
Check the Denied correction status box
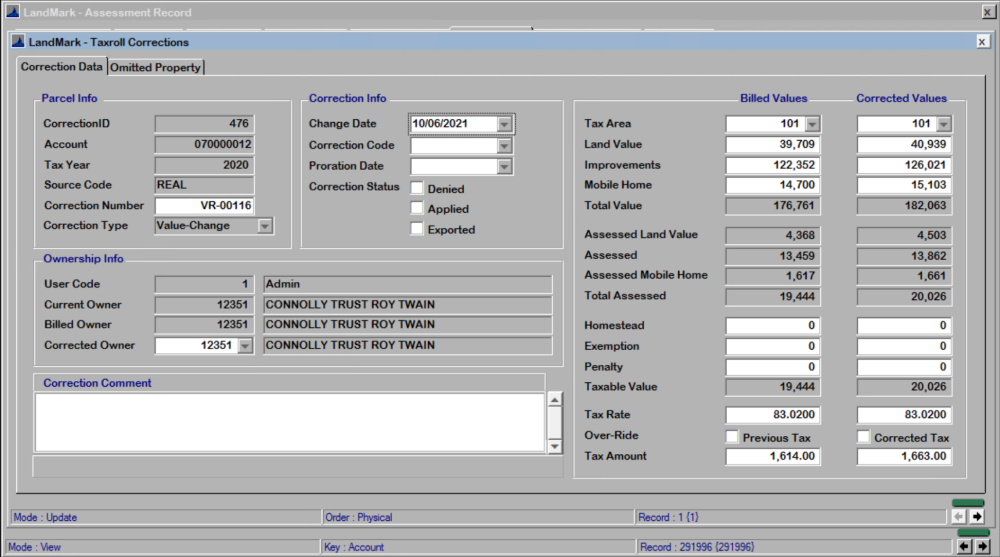pyautogui.click(x=417, y=189)
